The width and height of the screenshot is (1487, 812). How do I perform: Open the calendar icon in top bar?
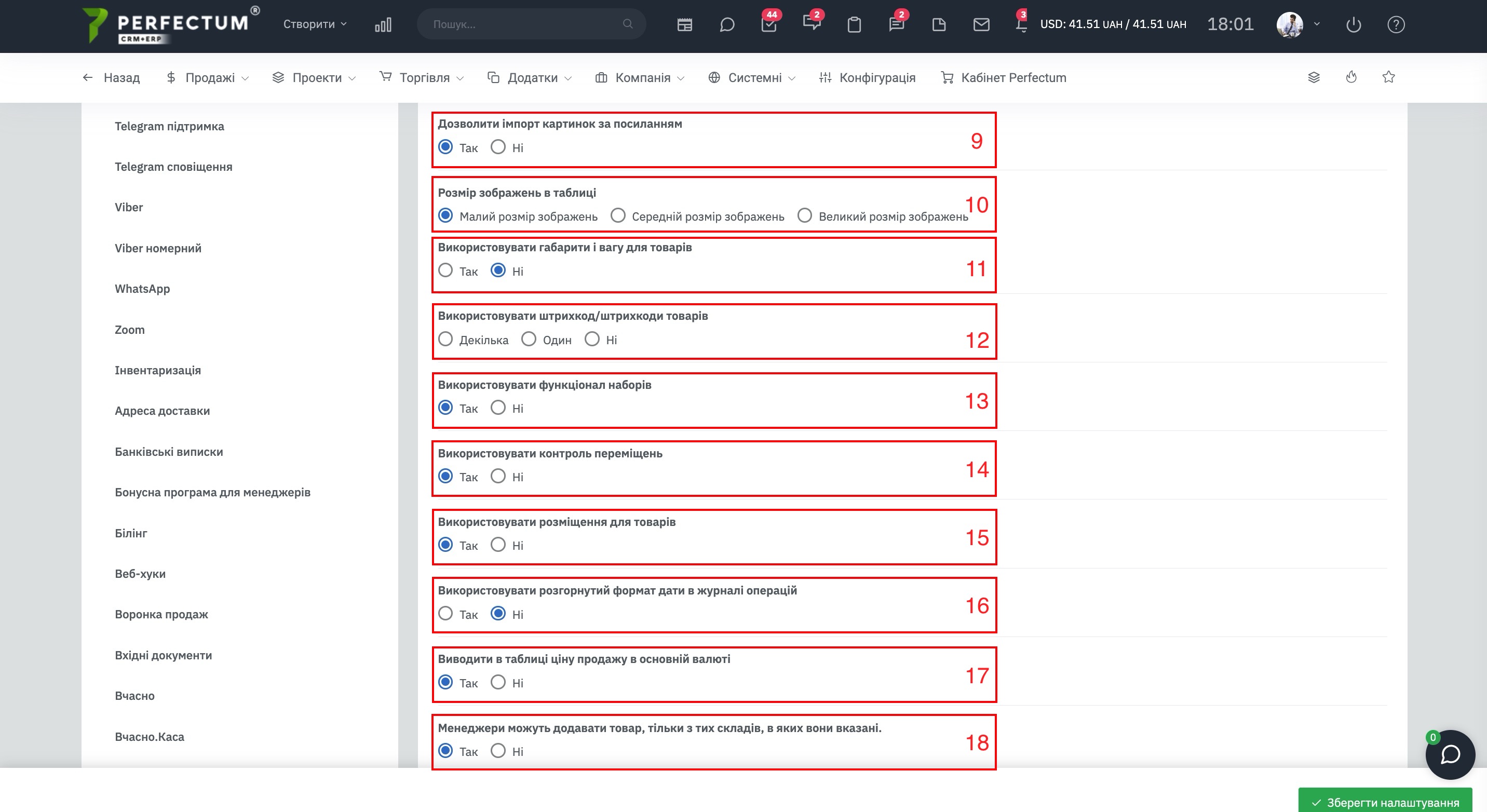[685, 25]
